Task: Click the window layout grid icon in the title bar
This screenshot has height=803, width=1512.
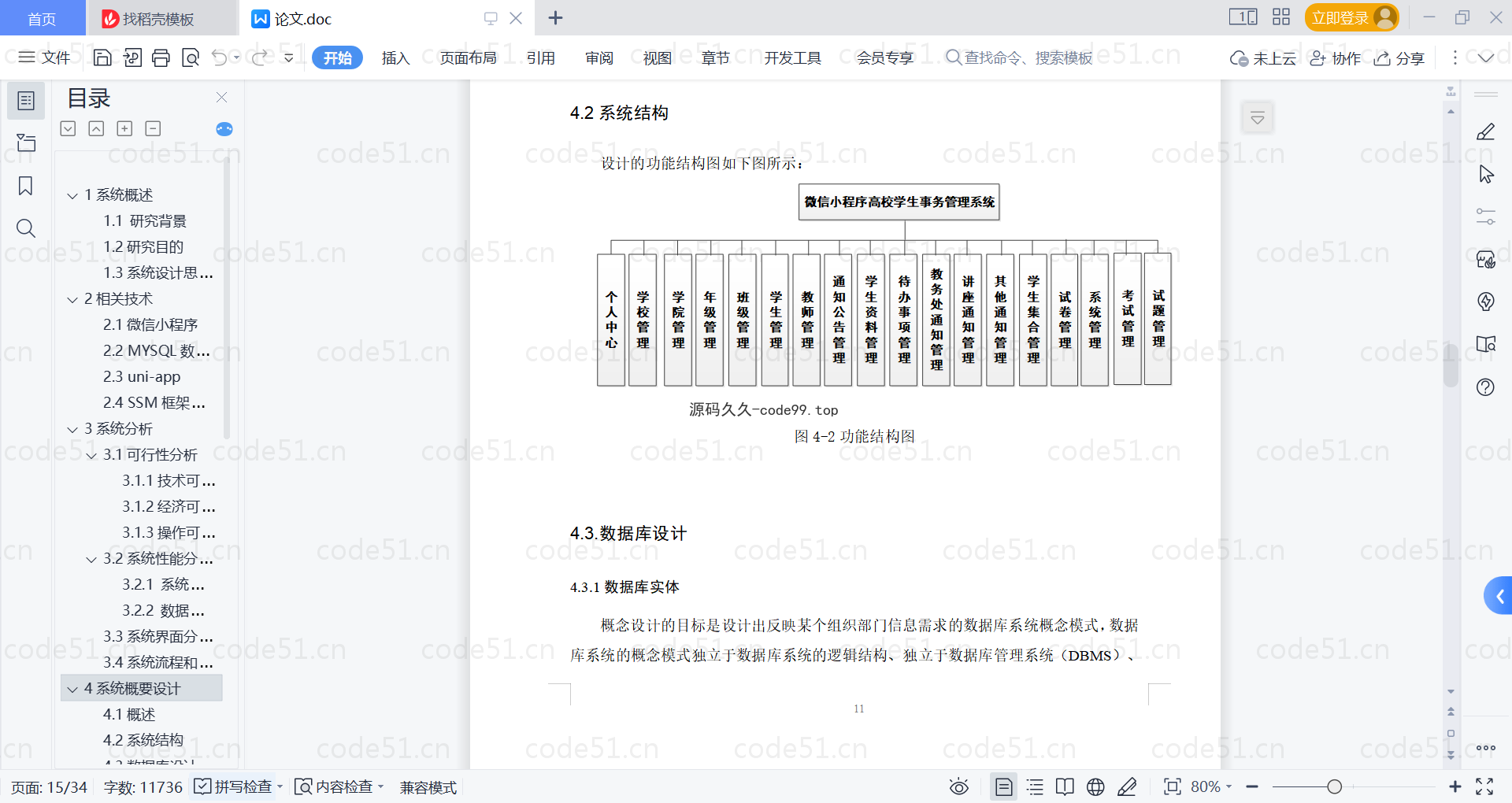Action: pyautogui.click(x=1281, y=17)
